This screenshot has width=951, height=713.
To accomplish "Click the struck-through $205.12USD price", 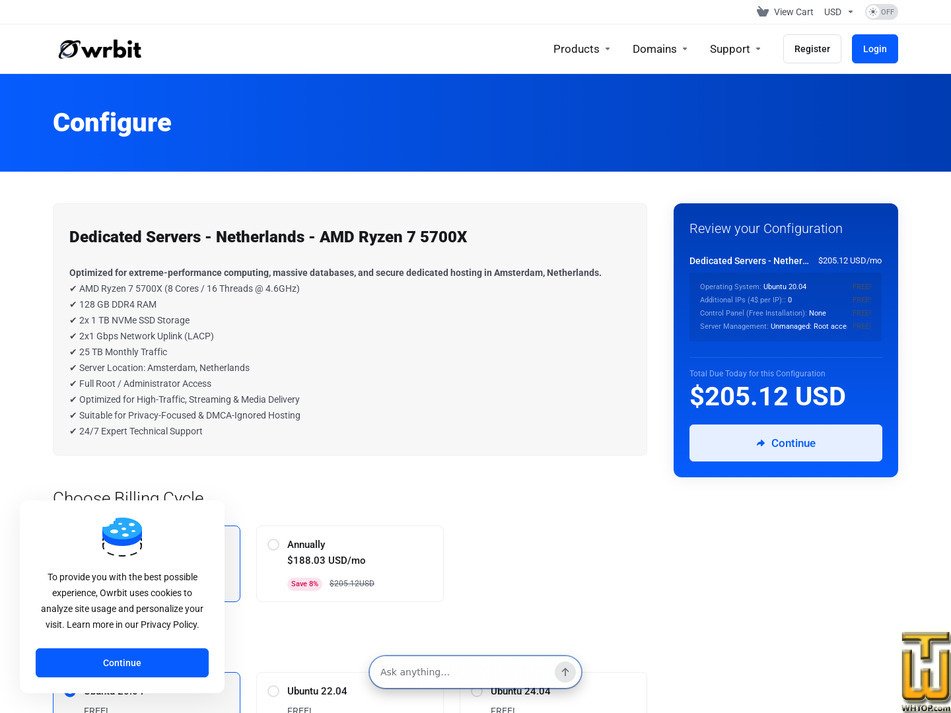I will coord(352,584).
